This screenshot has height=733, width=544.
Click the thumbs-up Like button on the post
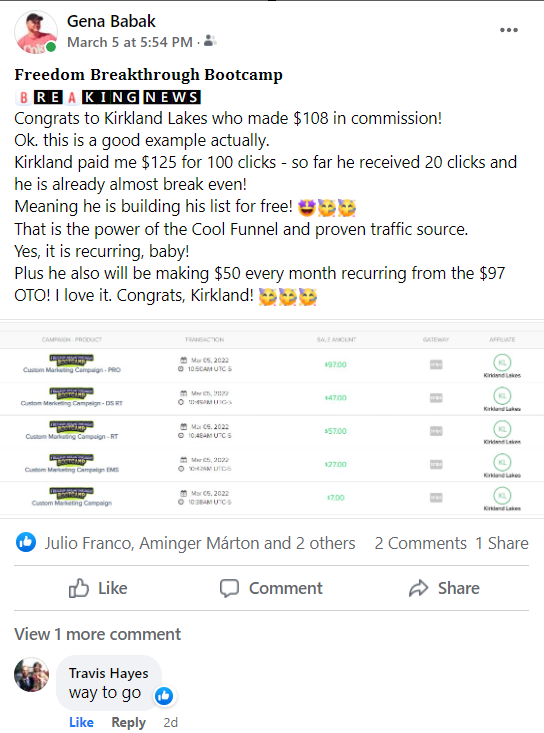pyautogui.click(x=98, y=588)
